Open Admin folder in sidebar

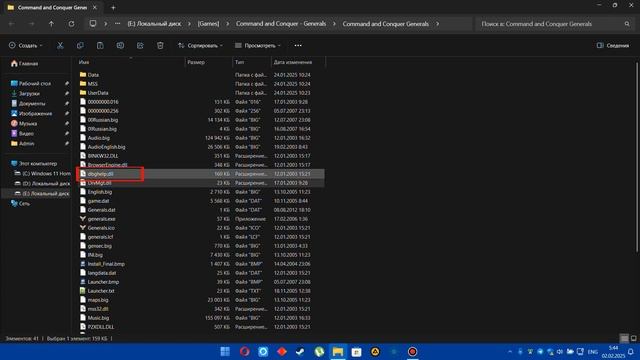22,144
